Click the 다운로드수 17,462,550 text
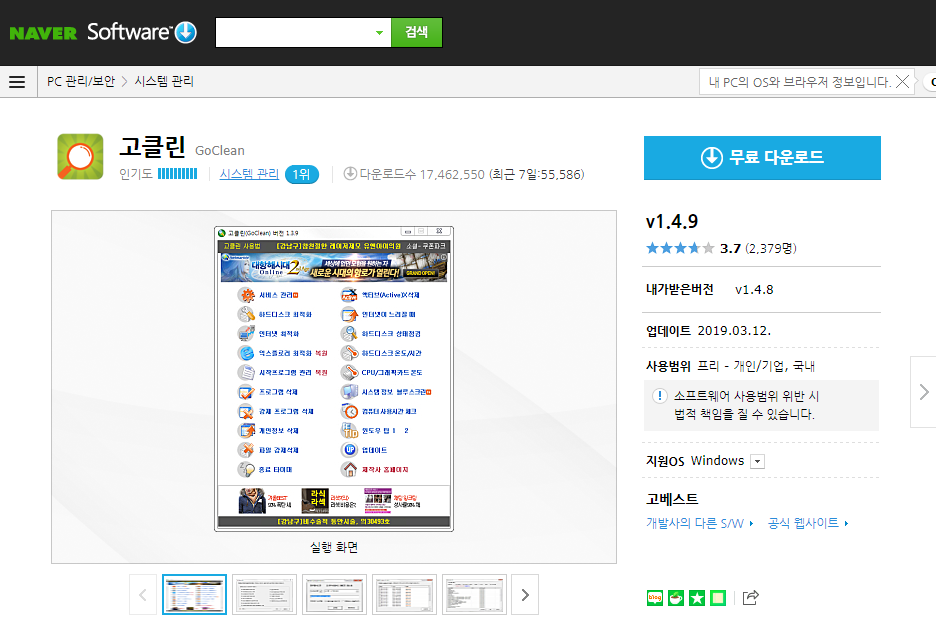This screenshot has width=936, height=642. pyautogui.click(x=422, y=174)
